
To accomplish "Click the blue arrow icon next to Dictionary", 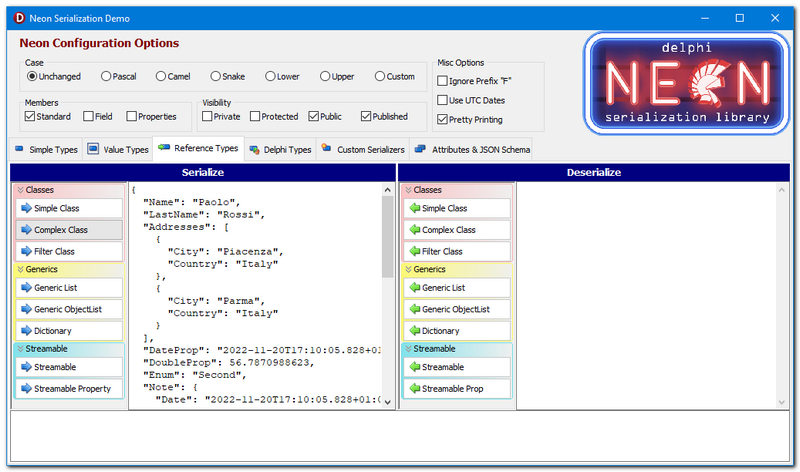I will [x=27, y=331].
